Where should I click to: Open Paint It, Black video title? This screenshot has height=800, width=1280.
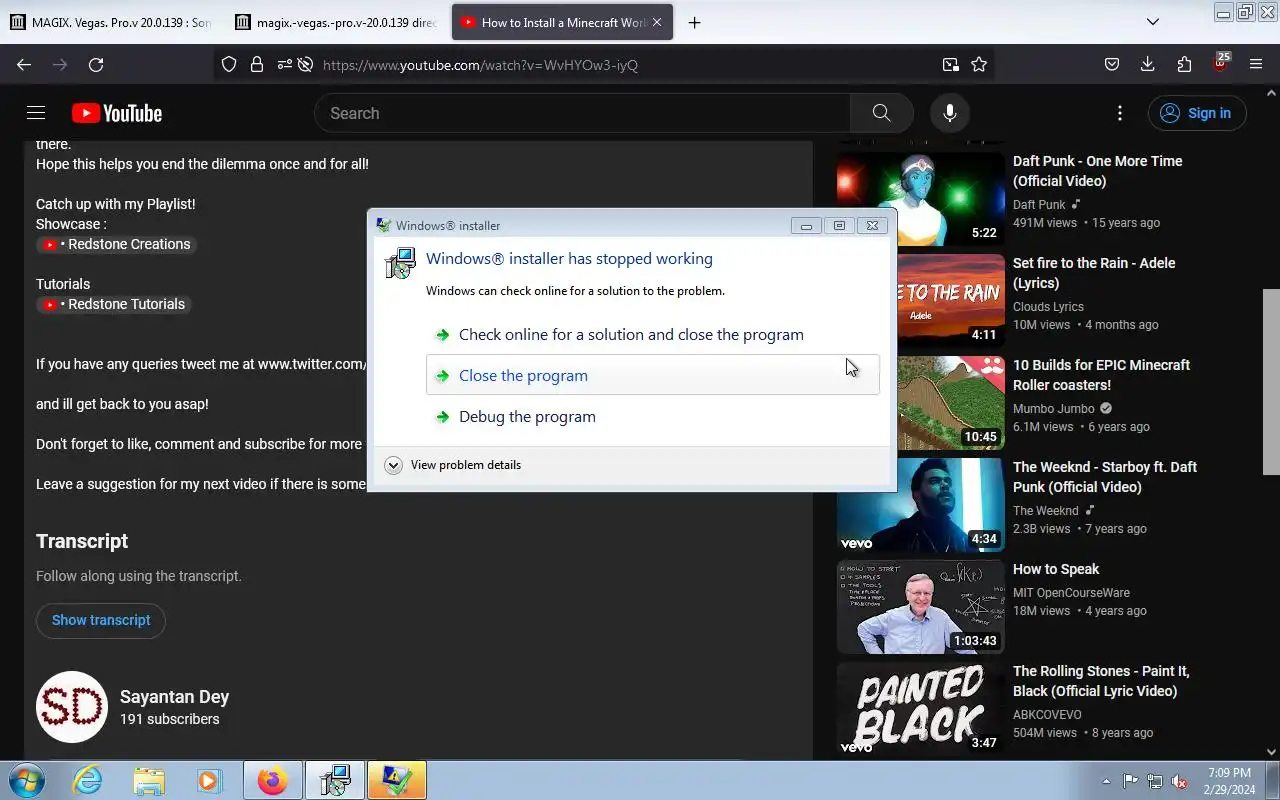tap(1101, 681)
